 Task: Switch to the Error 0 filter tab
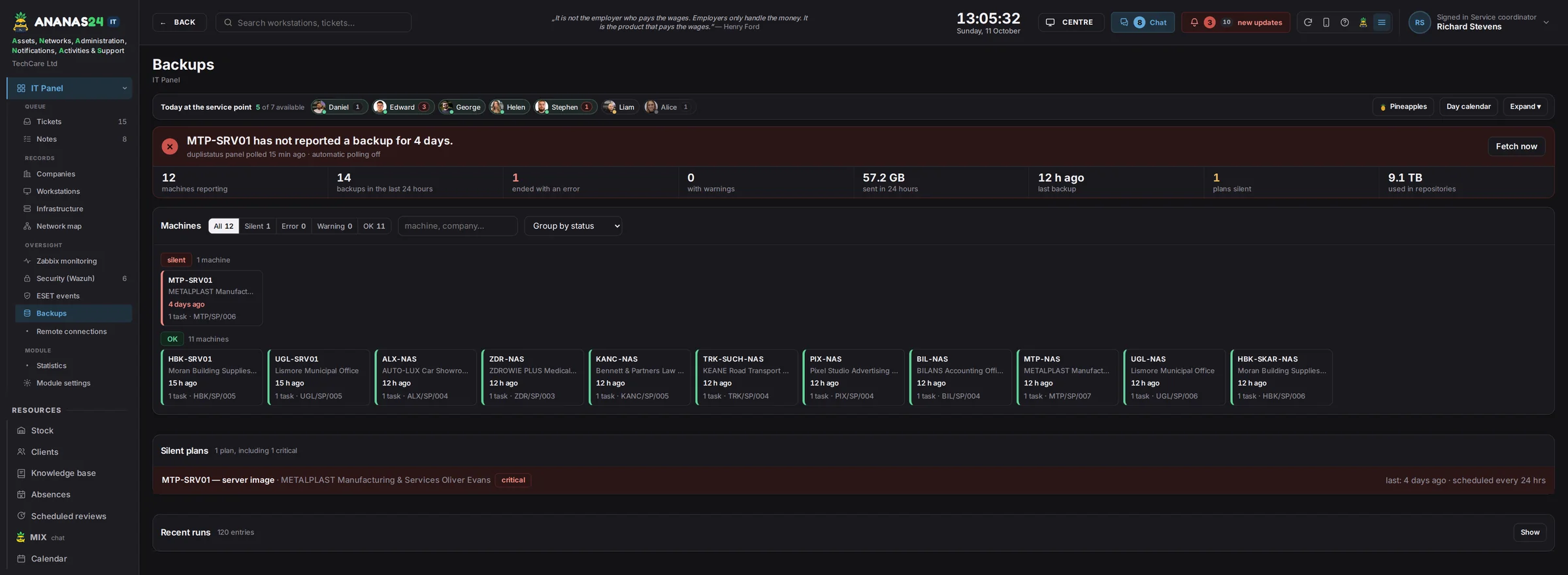(293, 226)
